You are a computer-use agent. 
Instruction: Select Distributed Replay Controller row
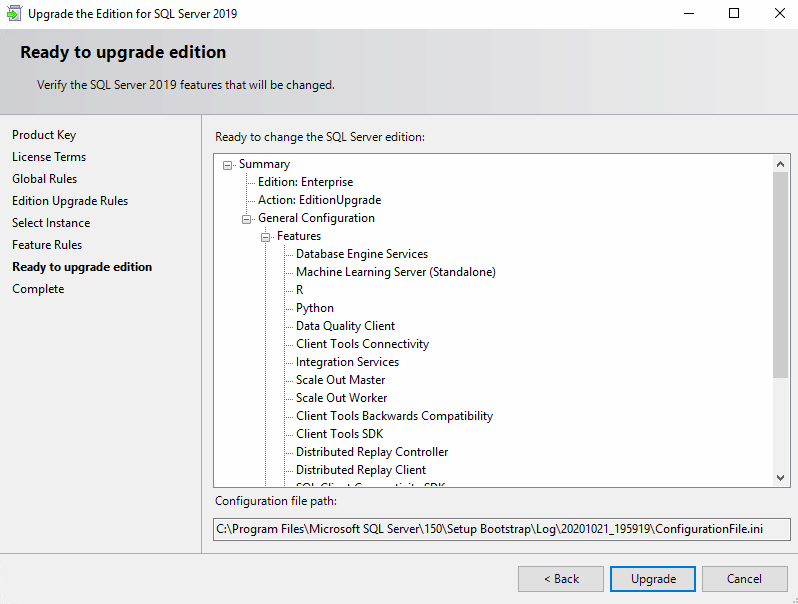[372, 452]
